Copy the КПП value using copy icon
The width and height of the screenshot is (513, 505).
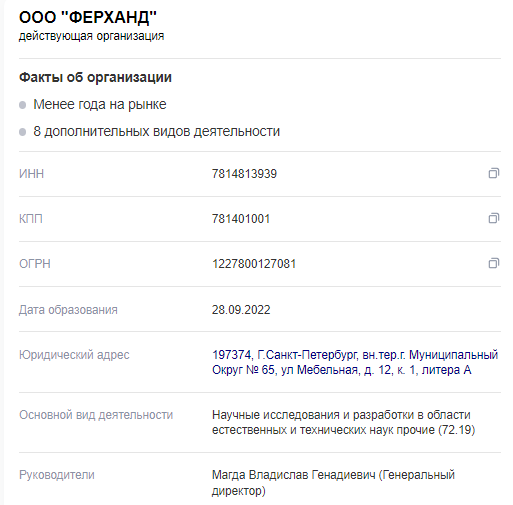click(x=494, y=218)
